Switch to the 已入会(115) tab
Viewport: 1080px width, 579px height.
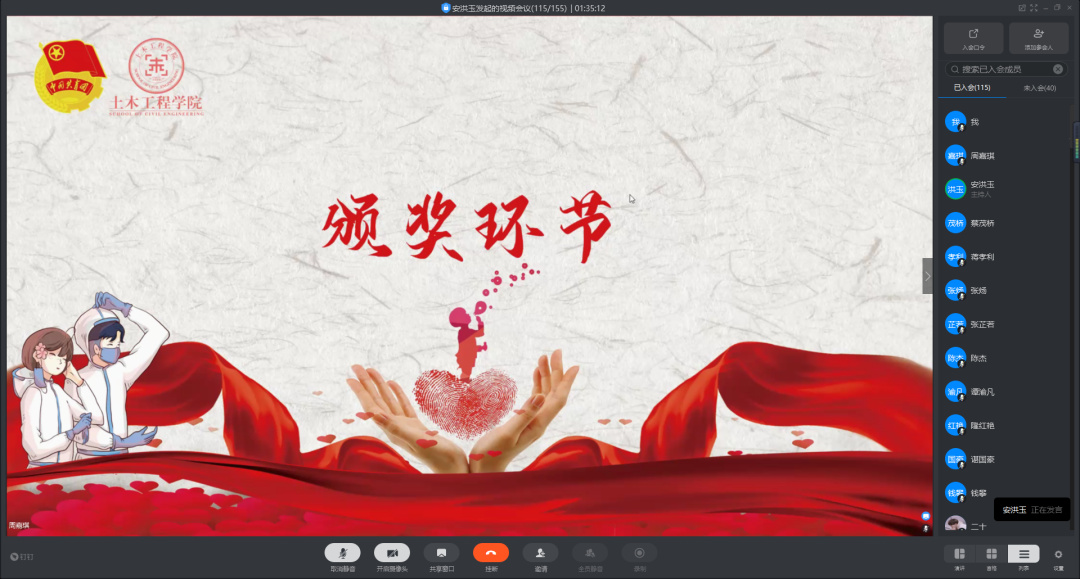click(x=972, y=88)
